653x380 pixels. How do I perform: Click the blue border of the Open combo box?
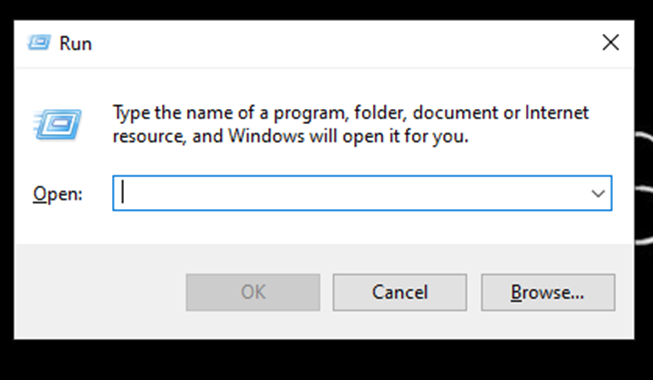tap(362, 176)
